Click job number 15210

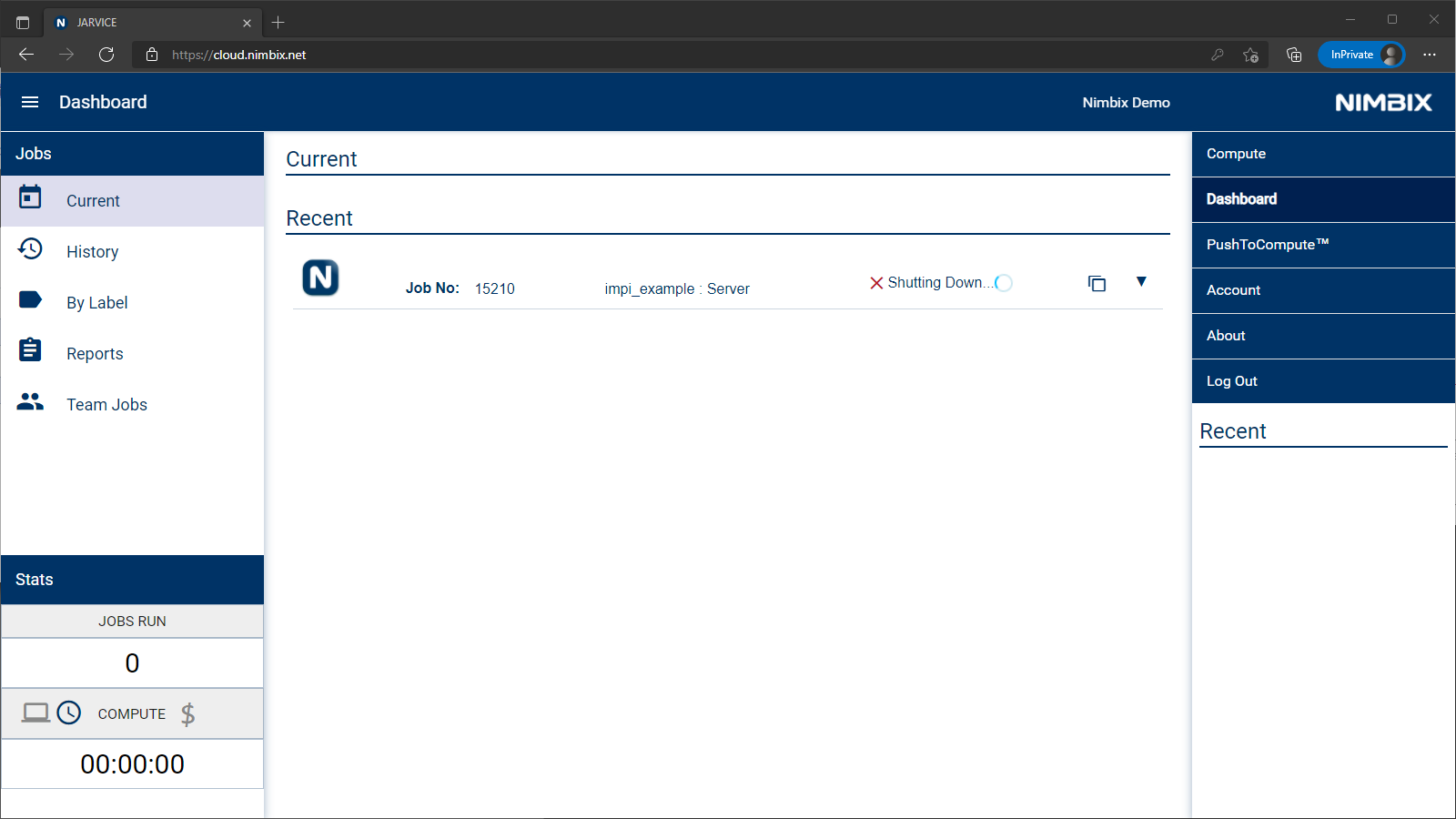[x=494, y=288]
